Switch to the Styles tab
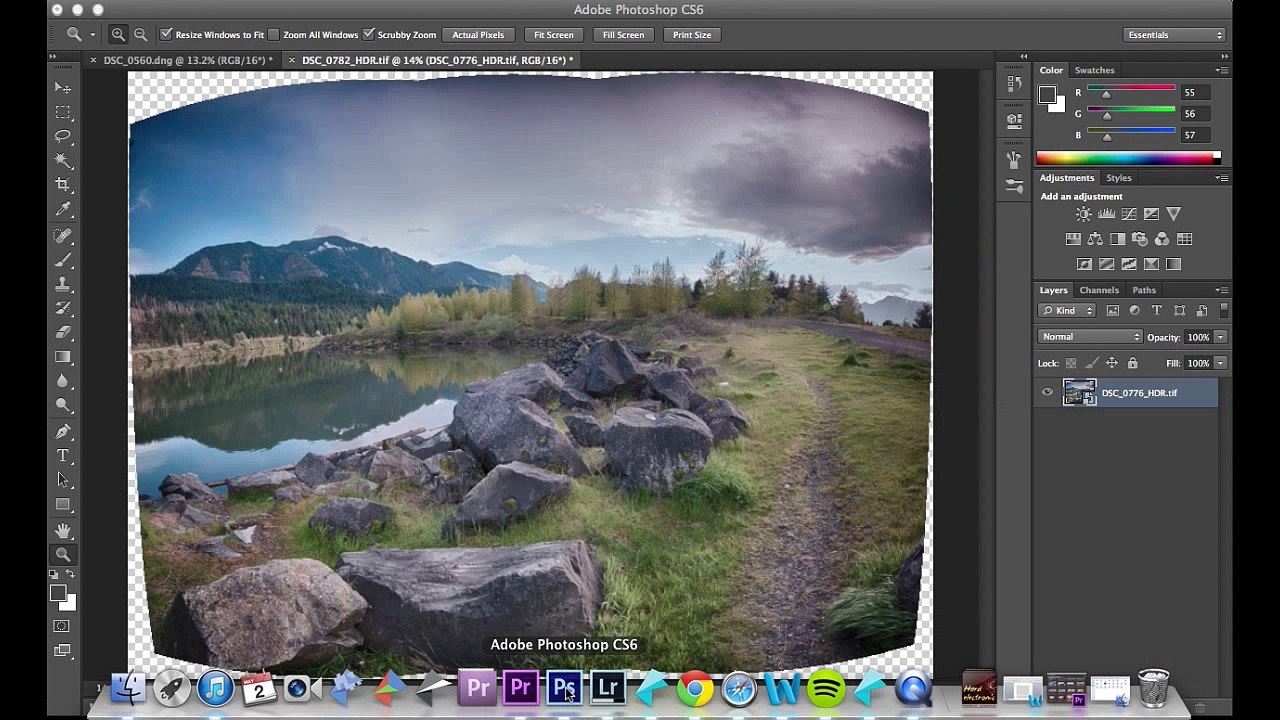 coord(1118,178)
